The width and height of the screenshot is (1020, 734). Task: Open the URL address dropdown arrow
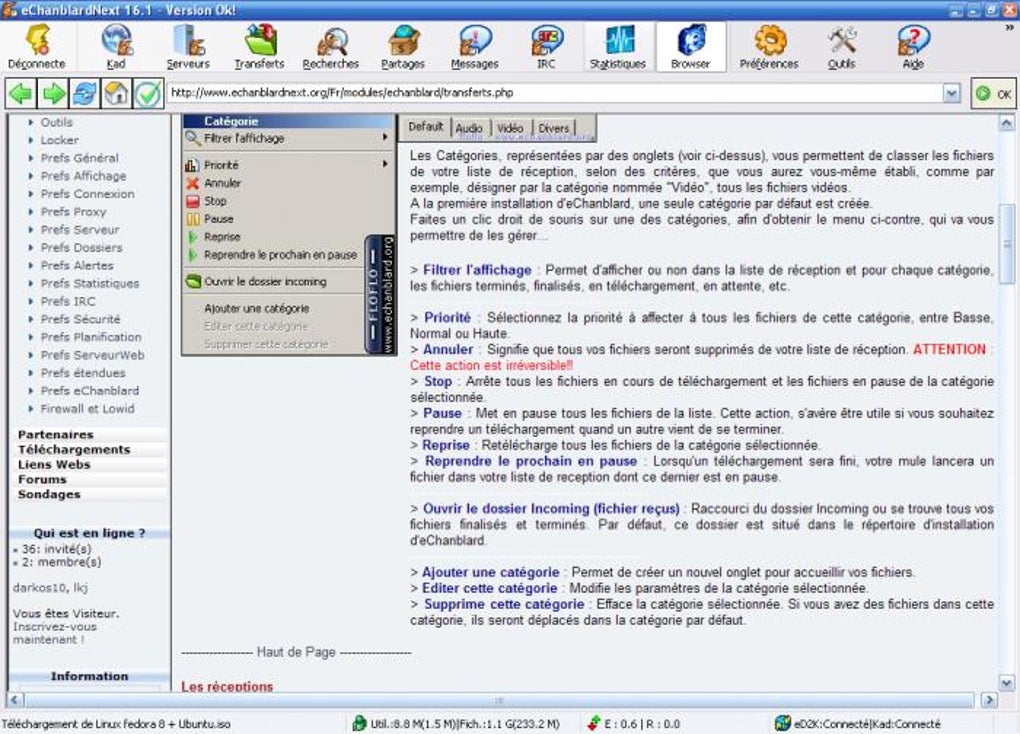pos(952,93)
